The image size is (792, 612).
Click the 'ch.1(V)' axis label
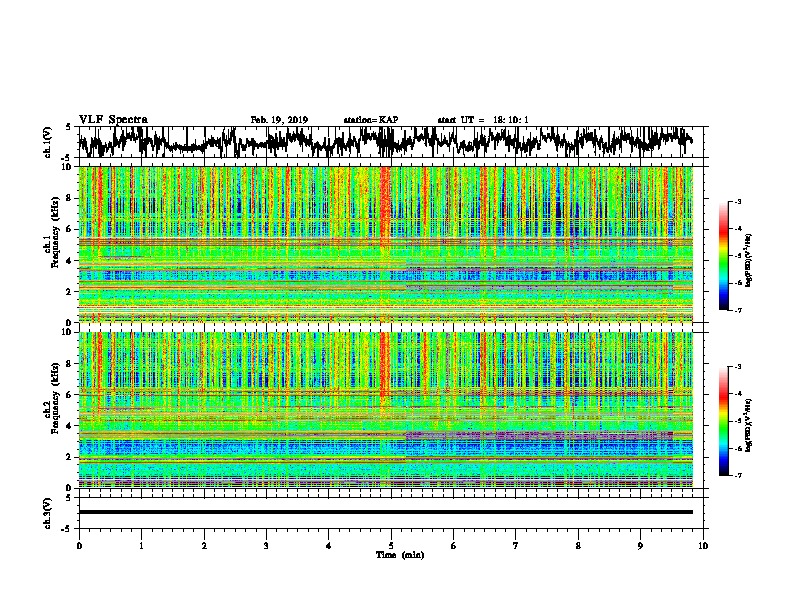(x=47, y=142)
